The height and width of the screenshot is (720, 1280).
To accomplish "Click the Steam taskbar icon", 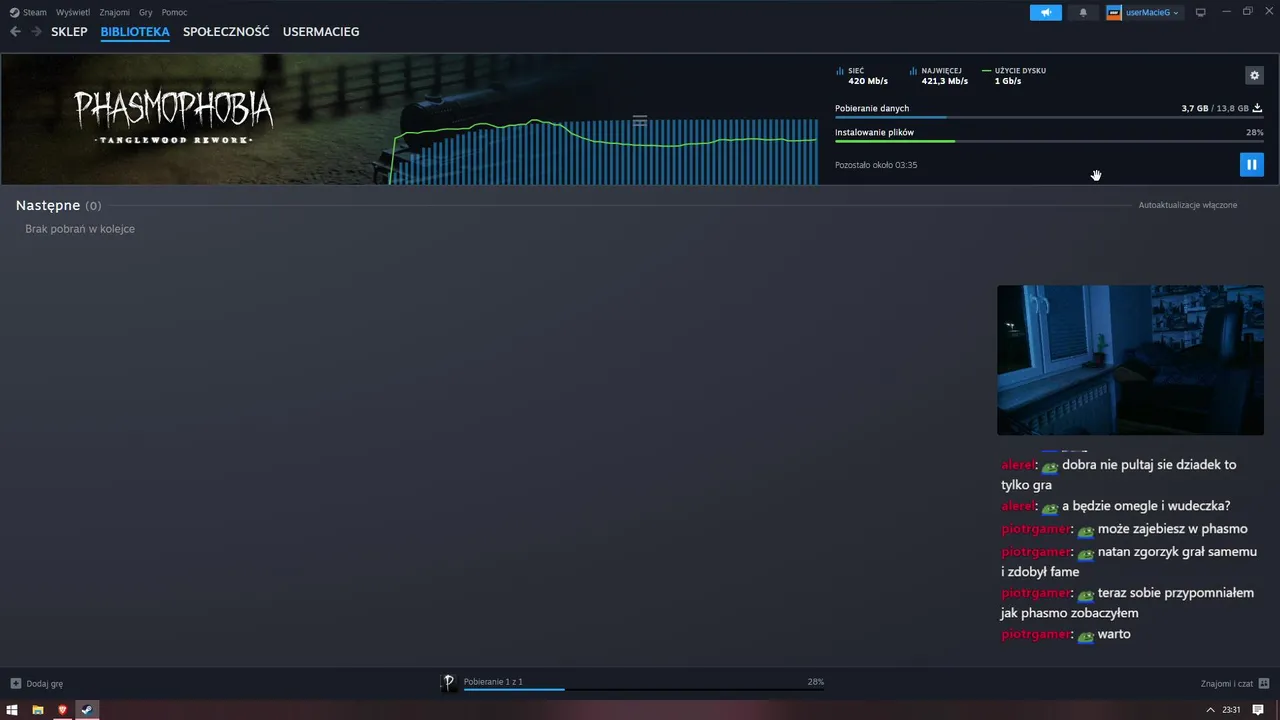I will [87, 709].
